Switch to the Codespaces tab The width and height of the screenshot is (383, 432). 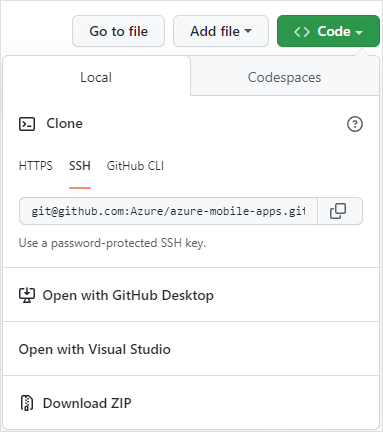pos(285,77)
